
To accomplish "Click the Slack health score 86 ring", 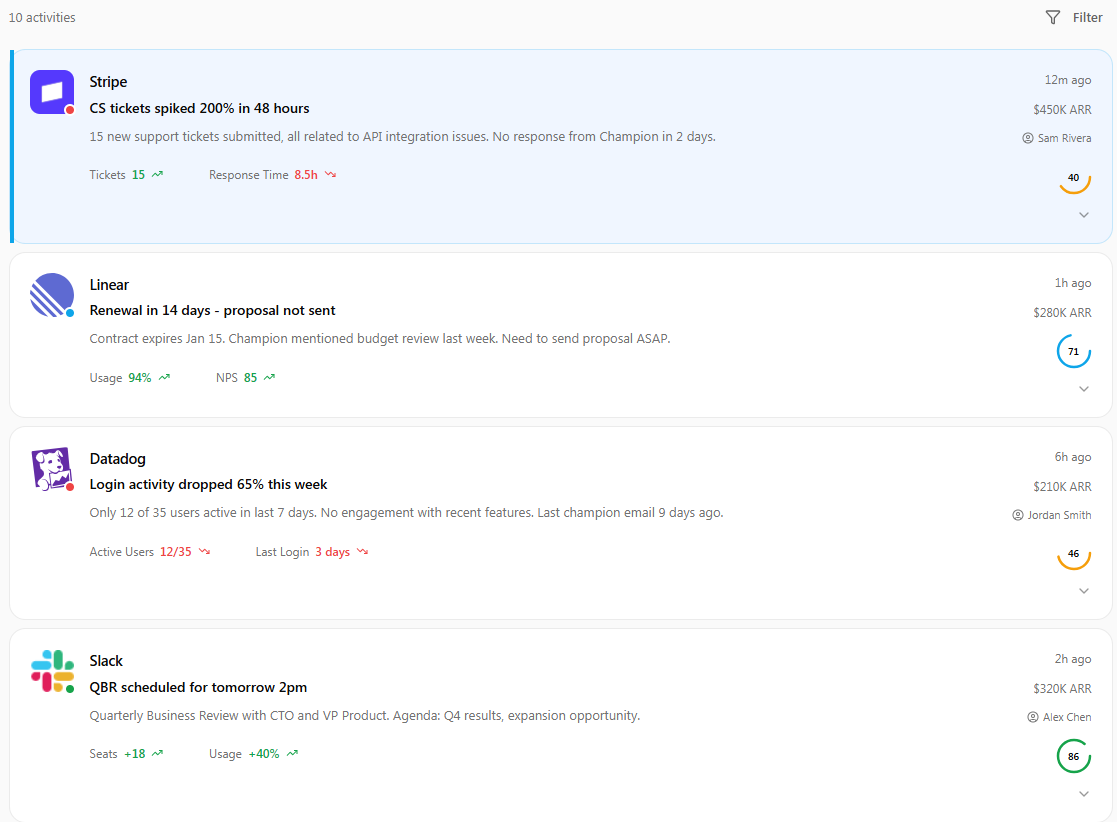I will 1073,756.
